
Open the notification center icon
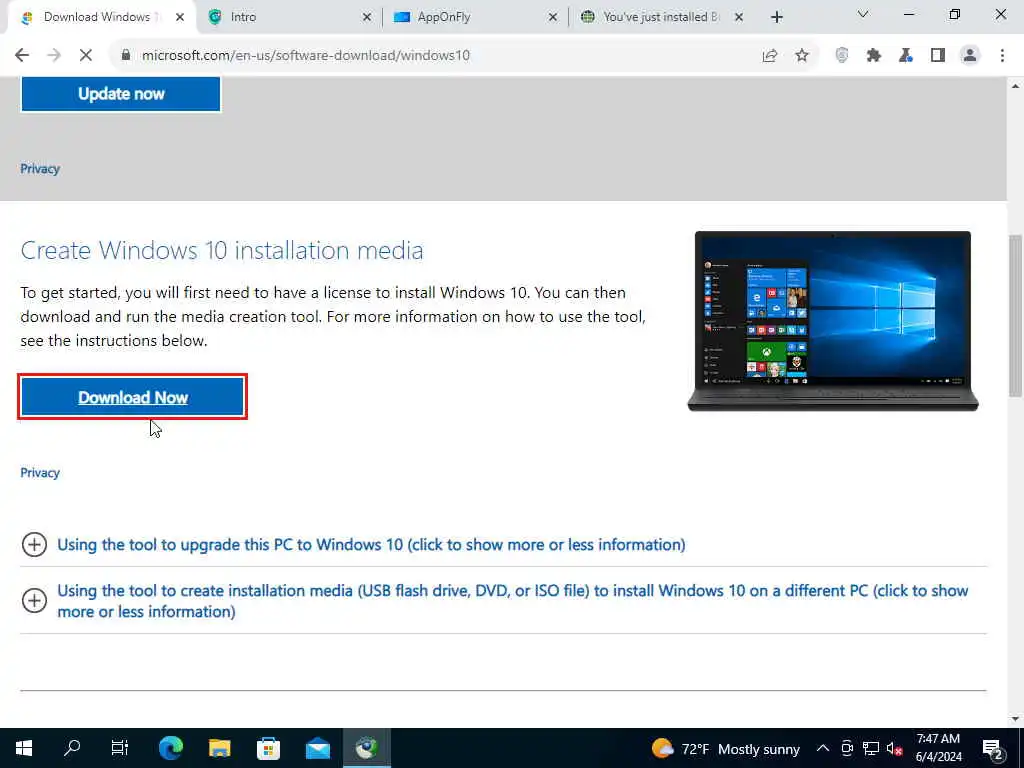[x=993, y=748]
